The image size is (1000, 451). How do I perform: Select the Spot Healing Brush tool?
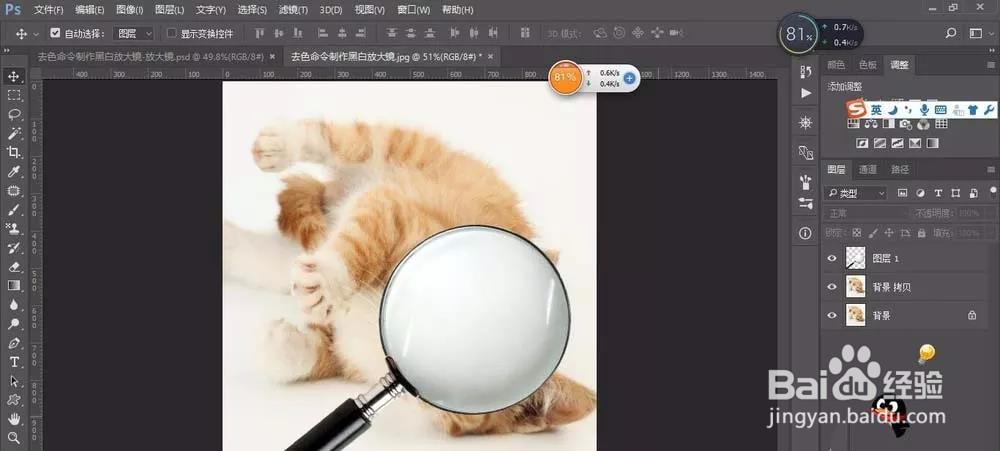tap(13, 191)
